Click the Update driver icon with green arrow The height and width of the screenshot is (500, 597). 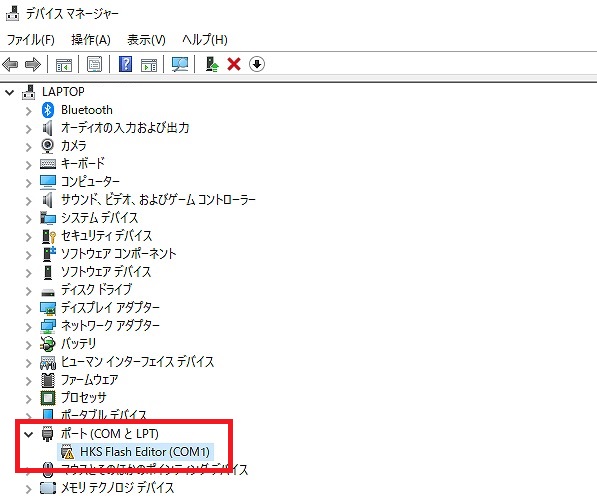tap(212, 64)
